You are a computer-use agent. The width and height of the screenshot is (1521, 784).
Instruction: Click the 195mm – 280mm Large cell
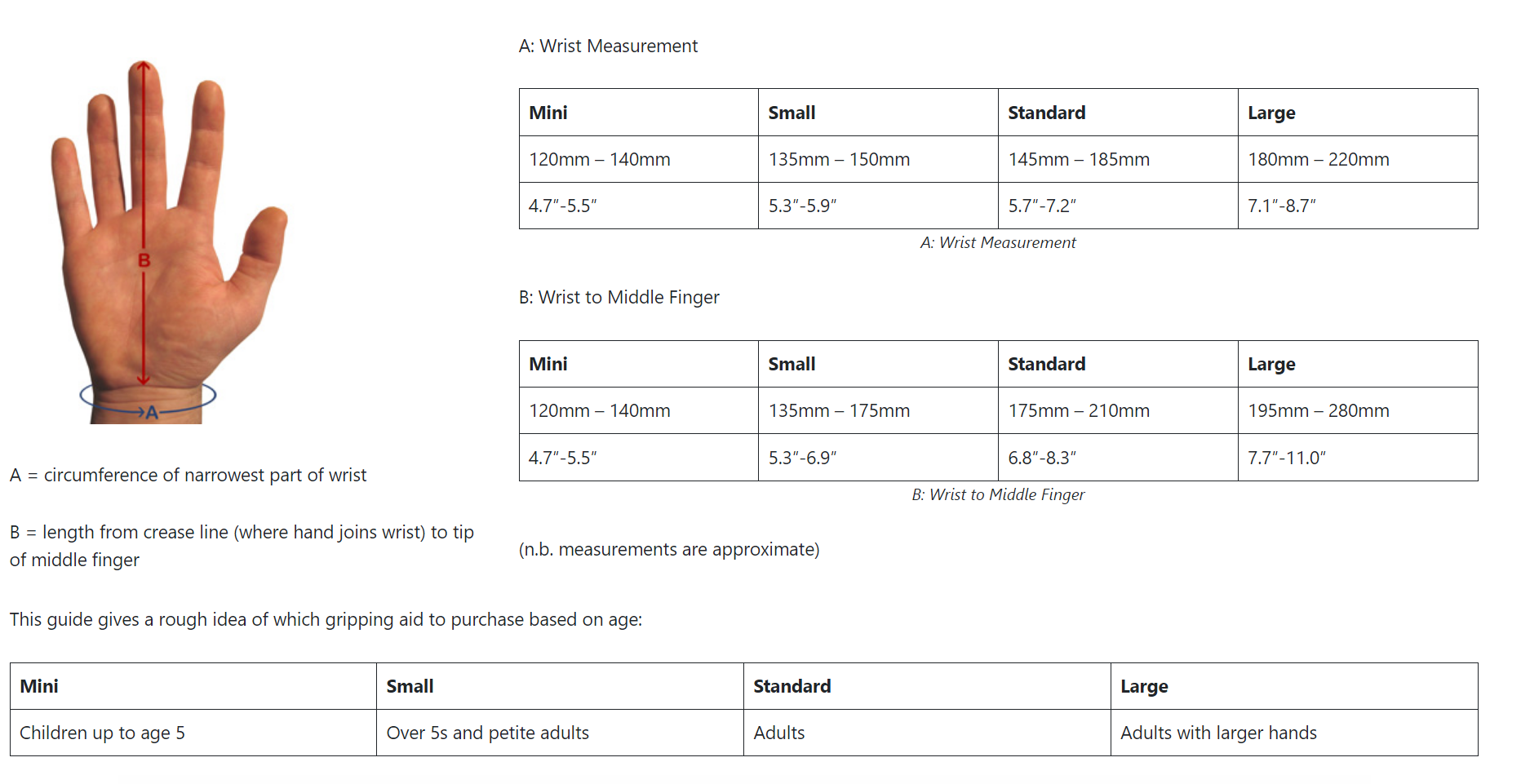pos(1318,411)
